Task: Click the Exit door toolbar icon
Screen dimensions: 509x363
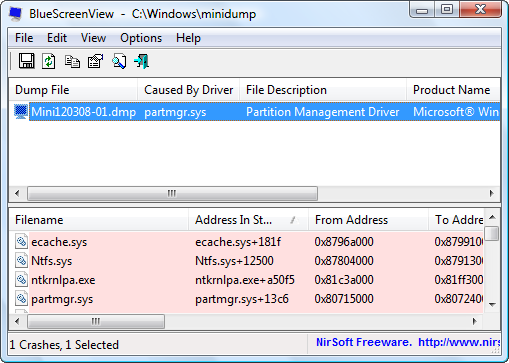Action: click(142, 61)
